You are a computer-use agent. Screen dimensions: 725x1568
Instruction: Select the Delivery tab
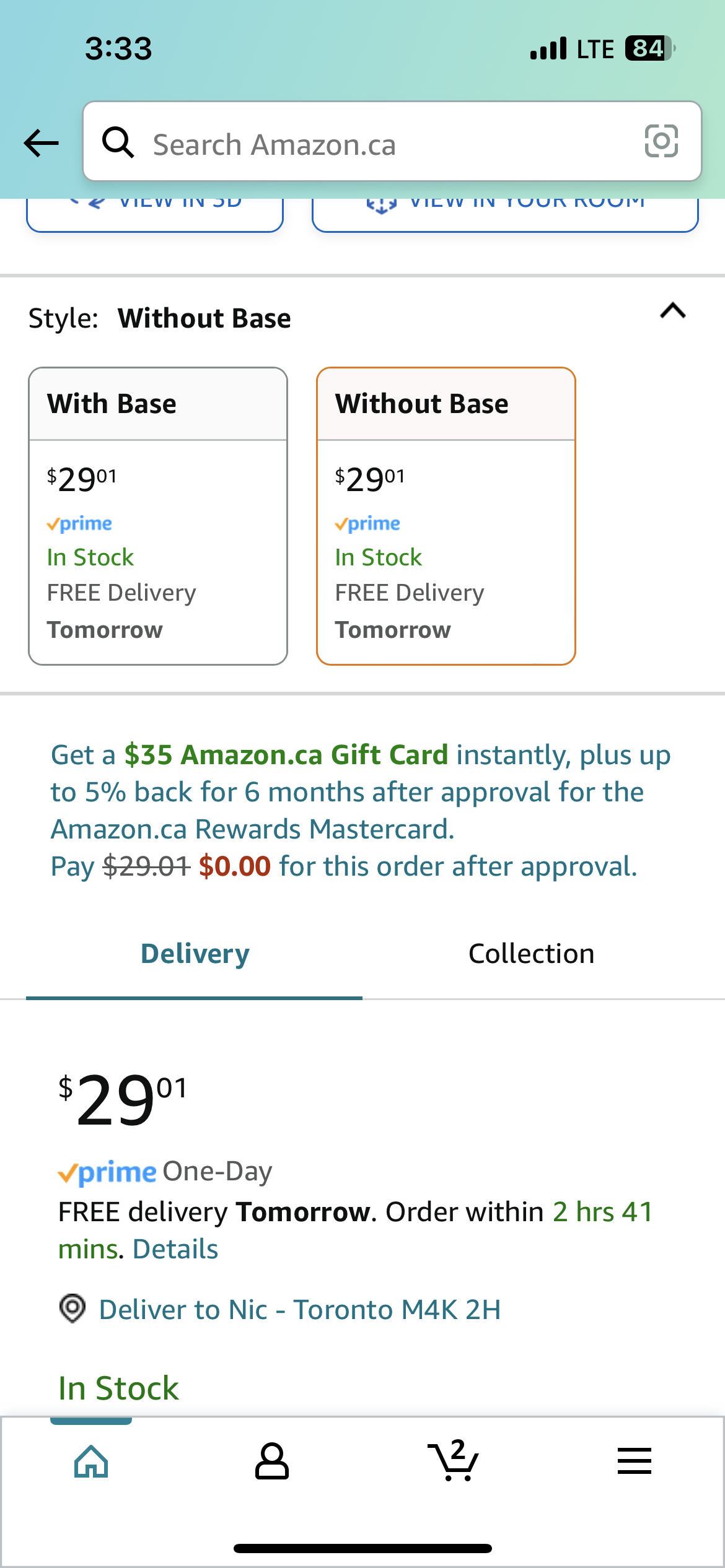[x=194, y=954]
